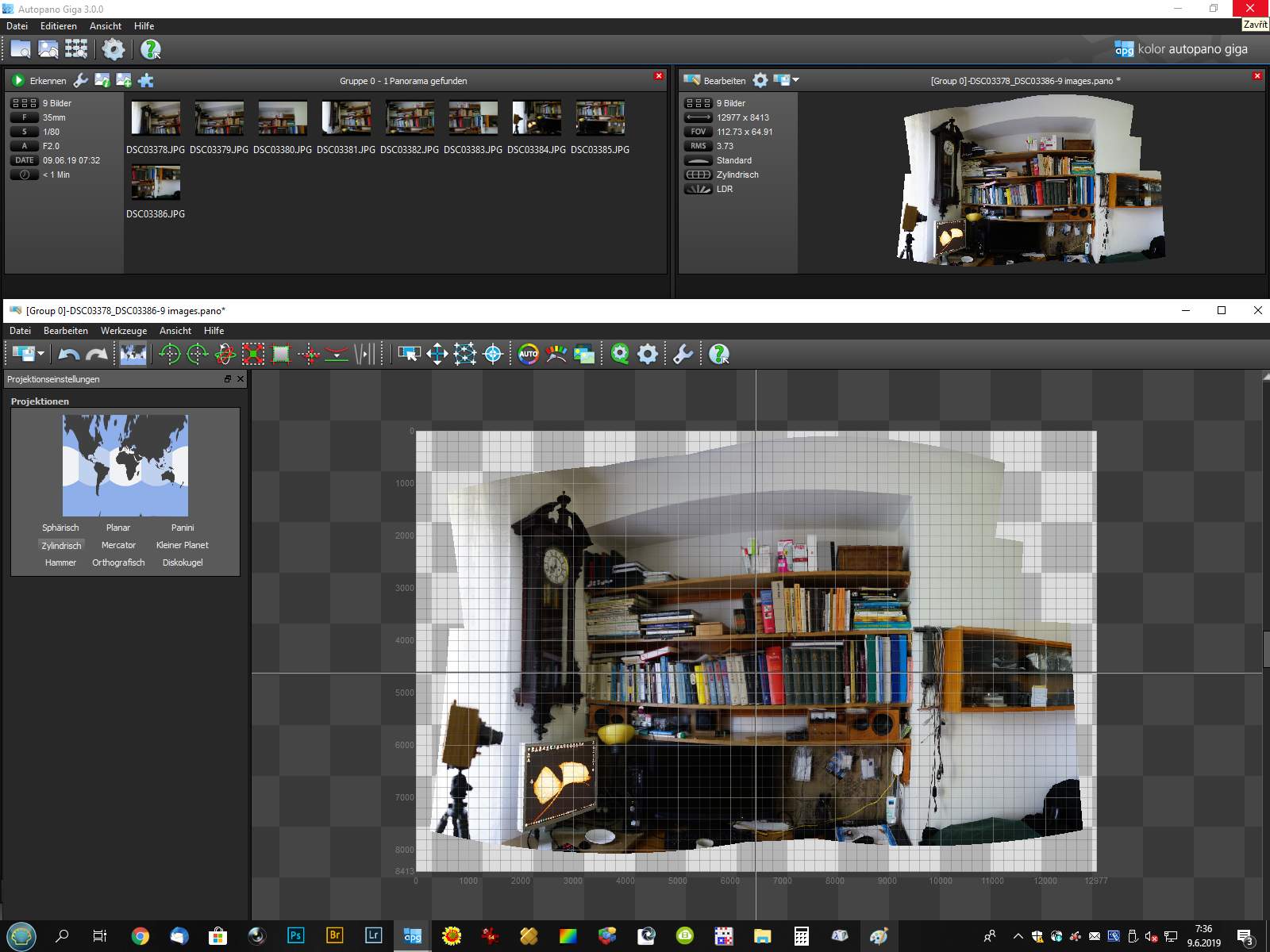Open the Werkzeuge menu

click(x=123, y=331)
